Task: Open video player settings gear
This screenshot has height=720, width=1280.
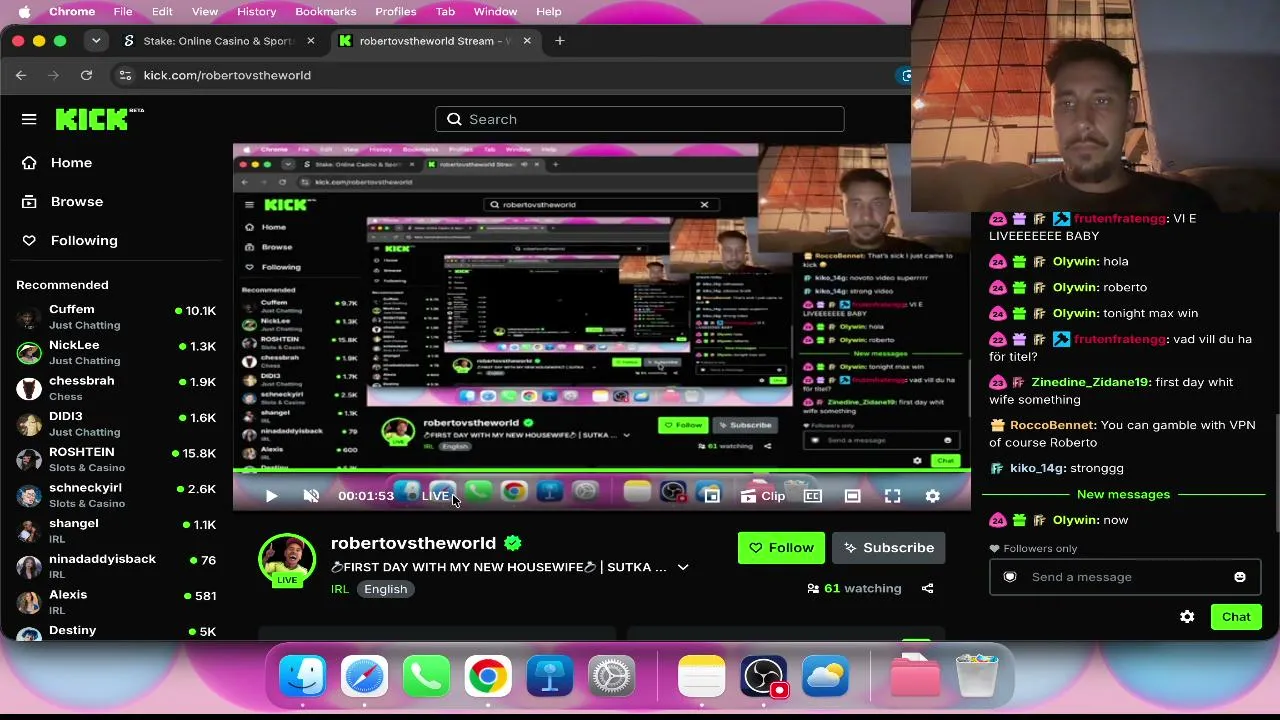Action: coord(932,496)
